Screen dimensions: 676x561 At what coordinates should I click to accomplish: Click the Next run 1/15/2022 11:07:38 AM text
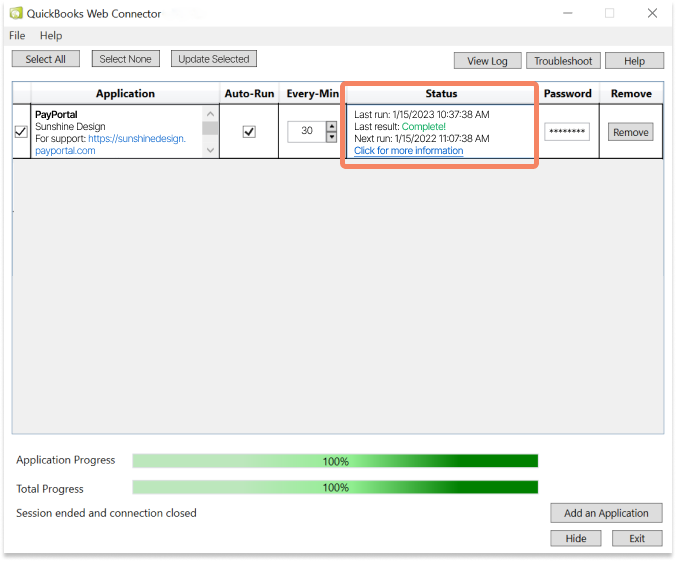coord(422,138)
